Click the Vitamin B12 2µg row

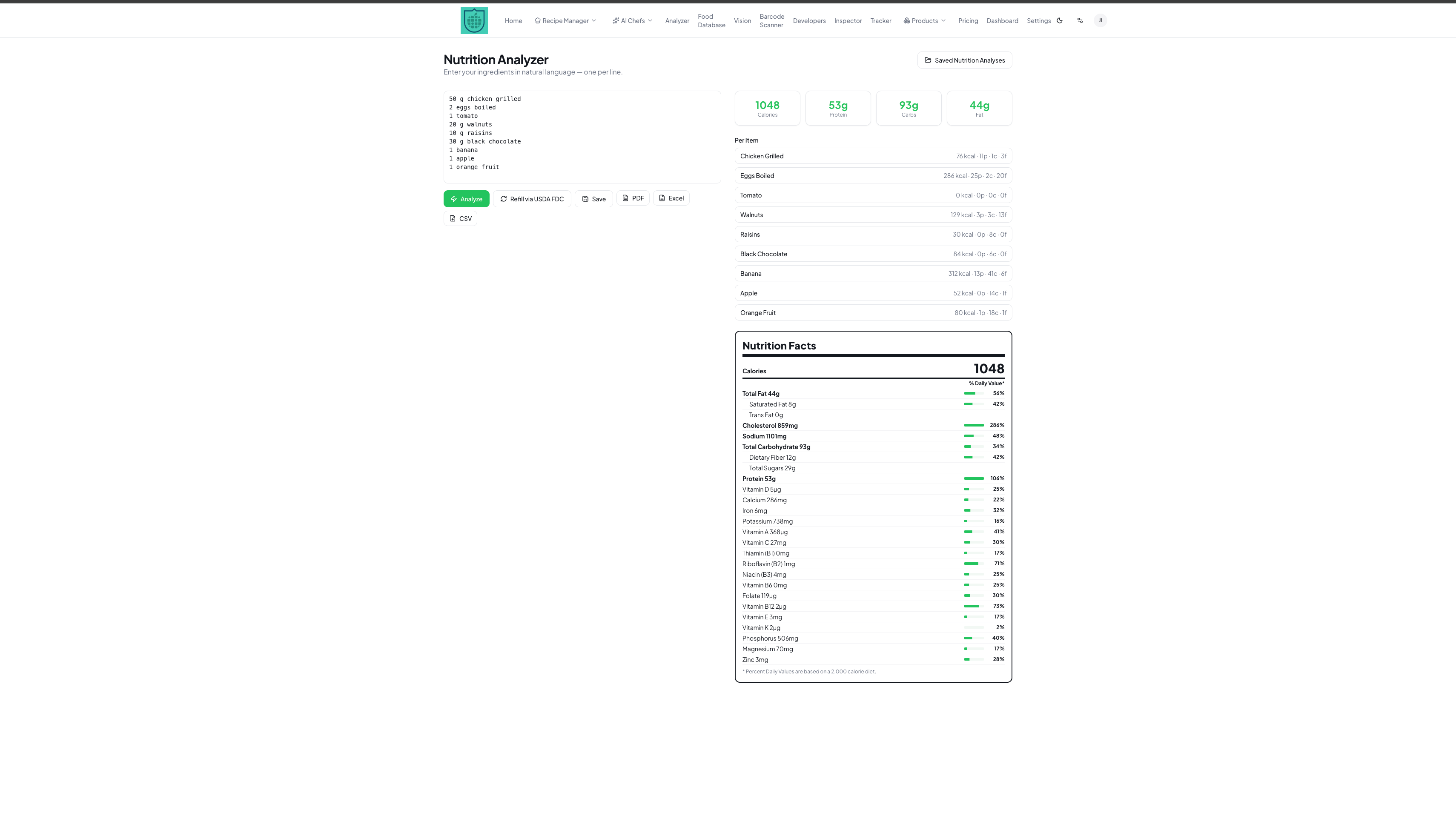(873, 606)
